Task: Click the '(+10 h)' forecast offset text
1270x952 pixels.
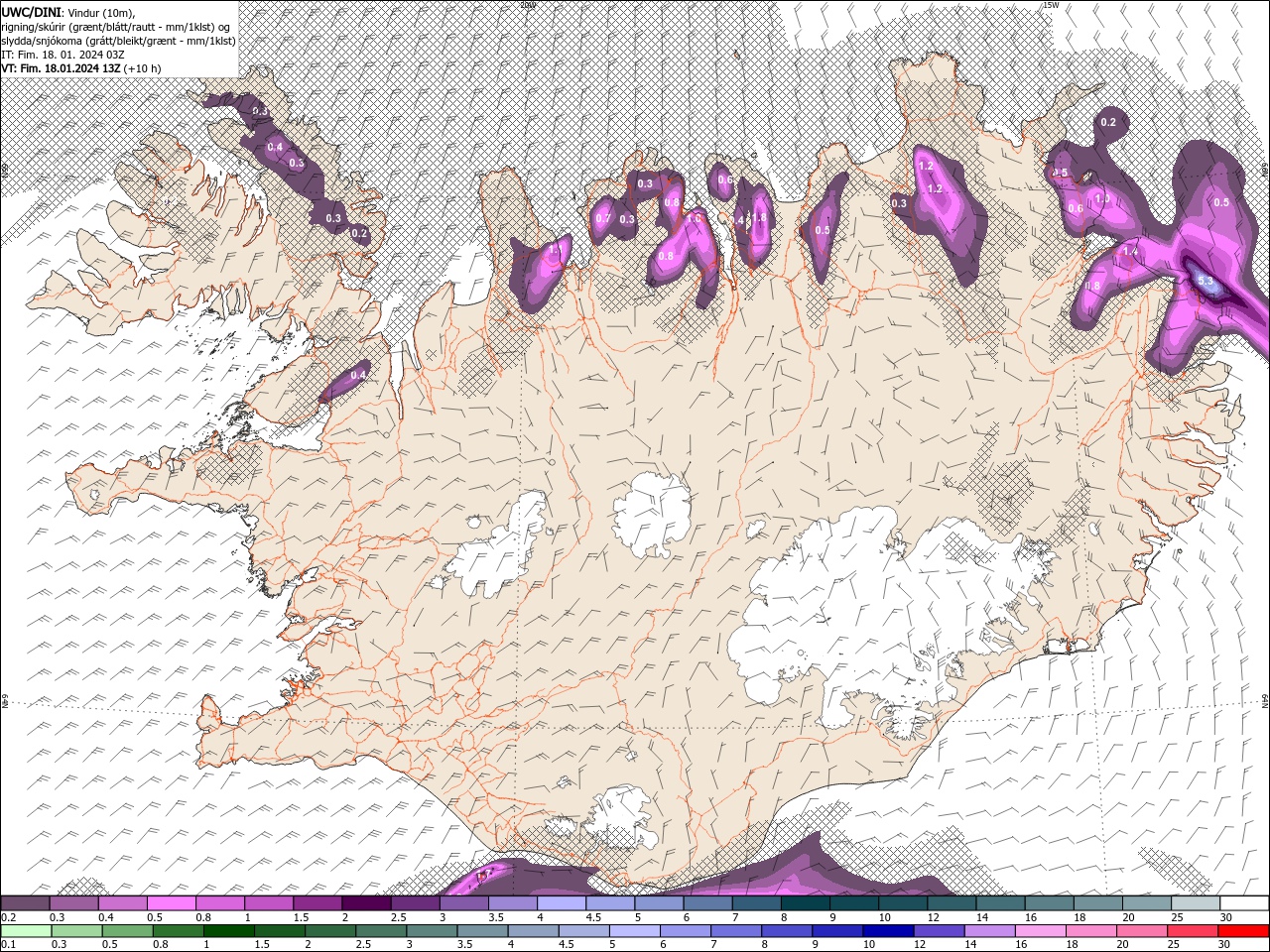Action: point(143,68)
